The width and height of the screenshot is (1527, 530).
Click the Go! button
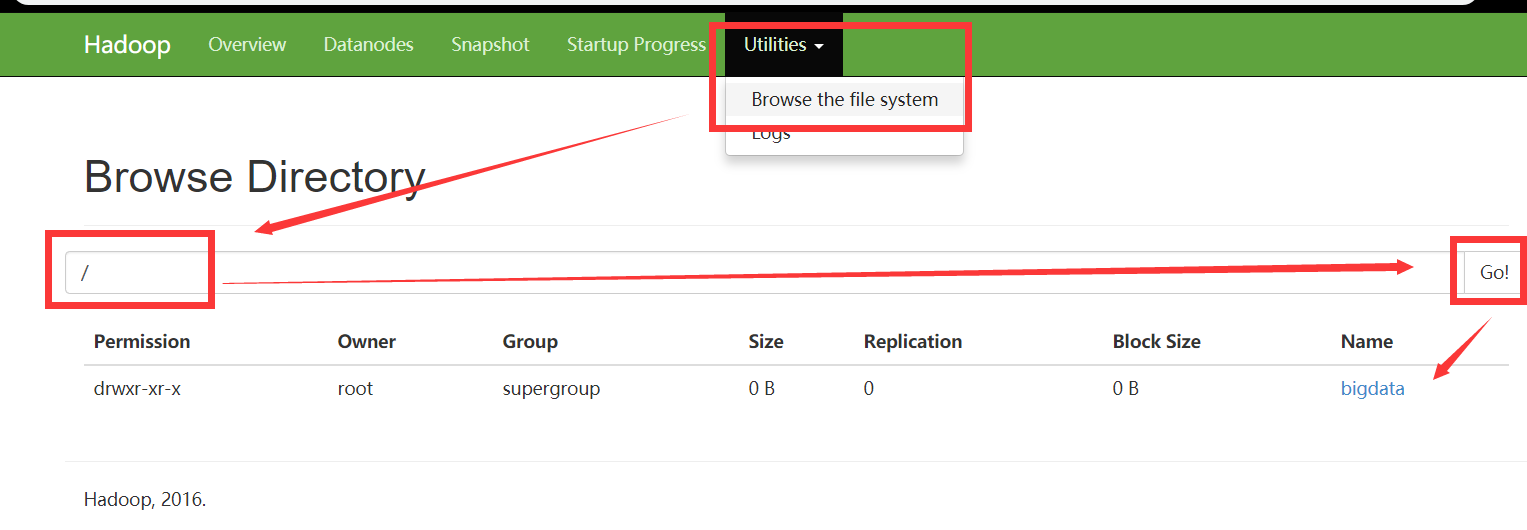[x=1494, y=272]
